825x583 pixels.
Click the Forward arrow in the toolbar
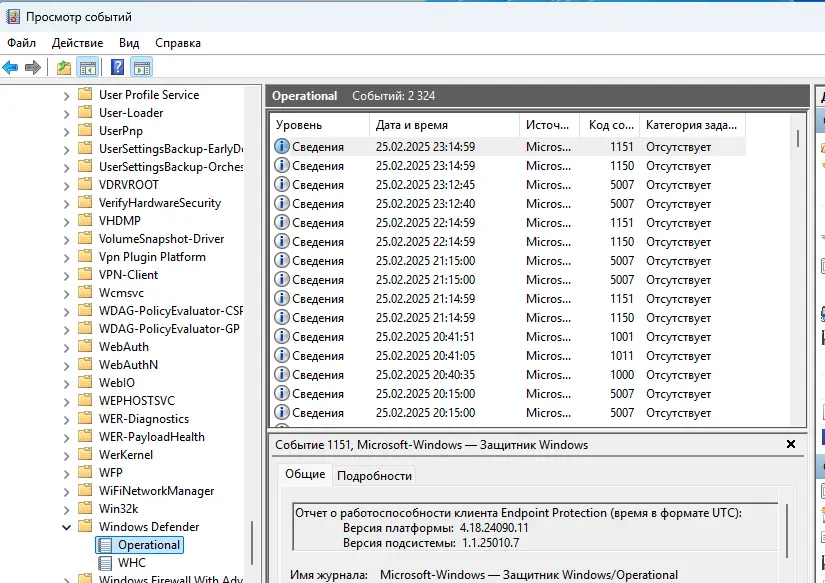[33, 67]
